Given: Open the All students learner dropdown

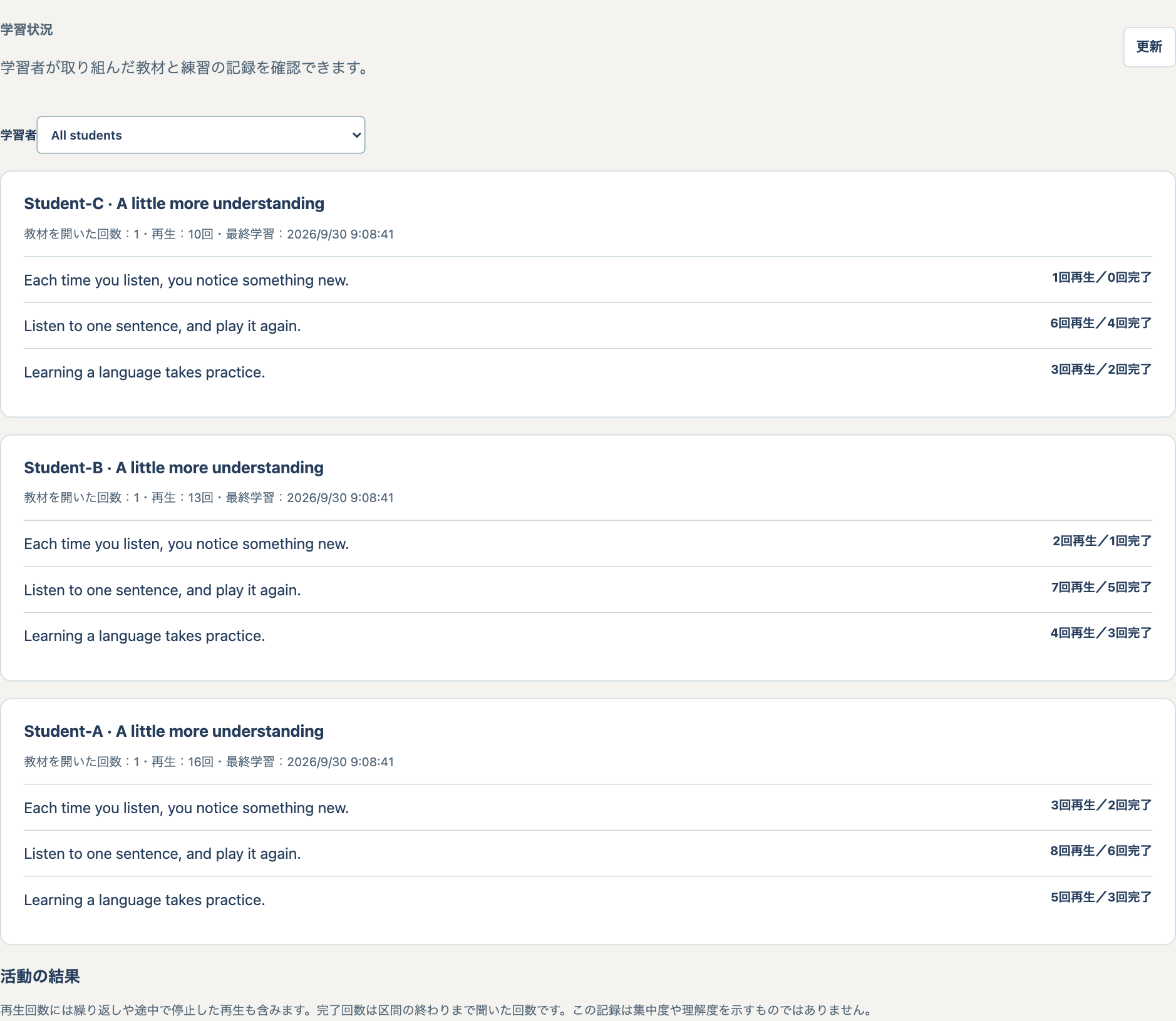Looking at the screenshot, I should click(x=201, y=135).
